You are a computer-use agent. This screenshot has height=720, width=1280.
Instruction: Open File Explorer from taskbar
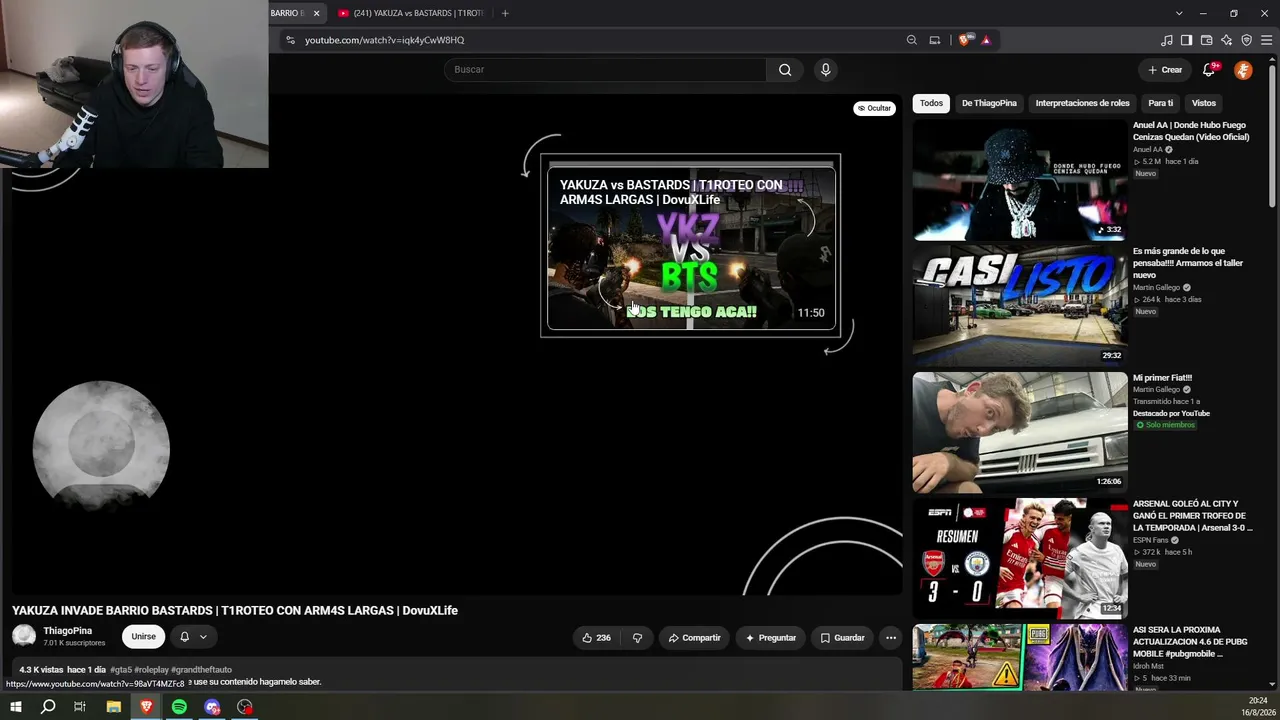coord(114,707)
